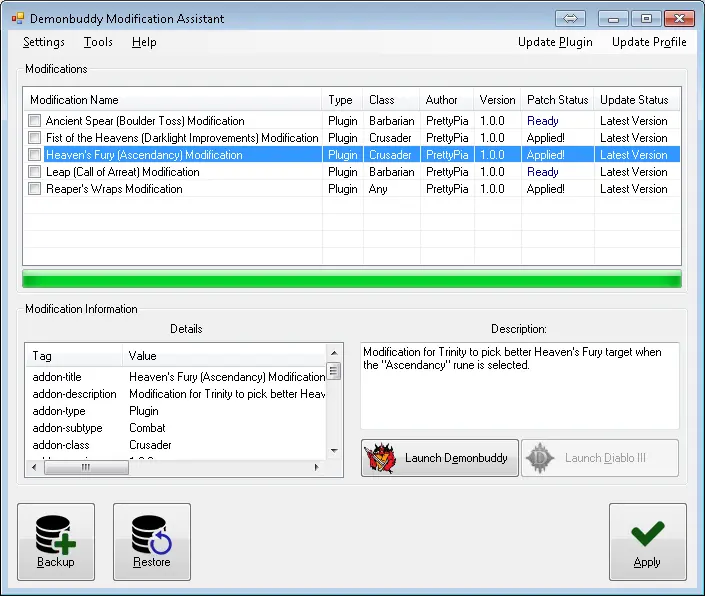The height and width of the screenshot is (596, 705).
Task: Click the double-arrow title bar button
Action: pyautogui.click(x=570, y=18)
